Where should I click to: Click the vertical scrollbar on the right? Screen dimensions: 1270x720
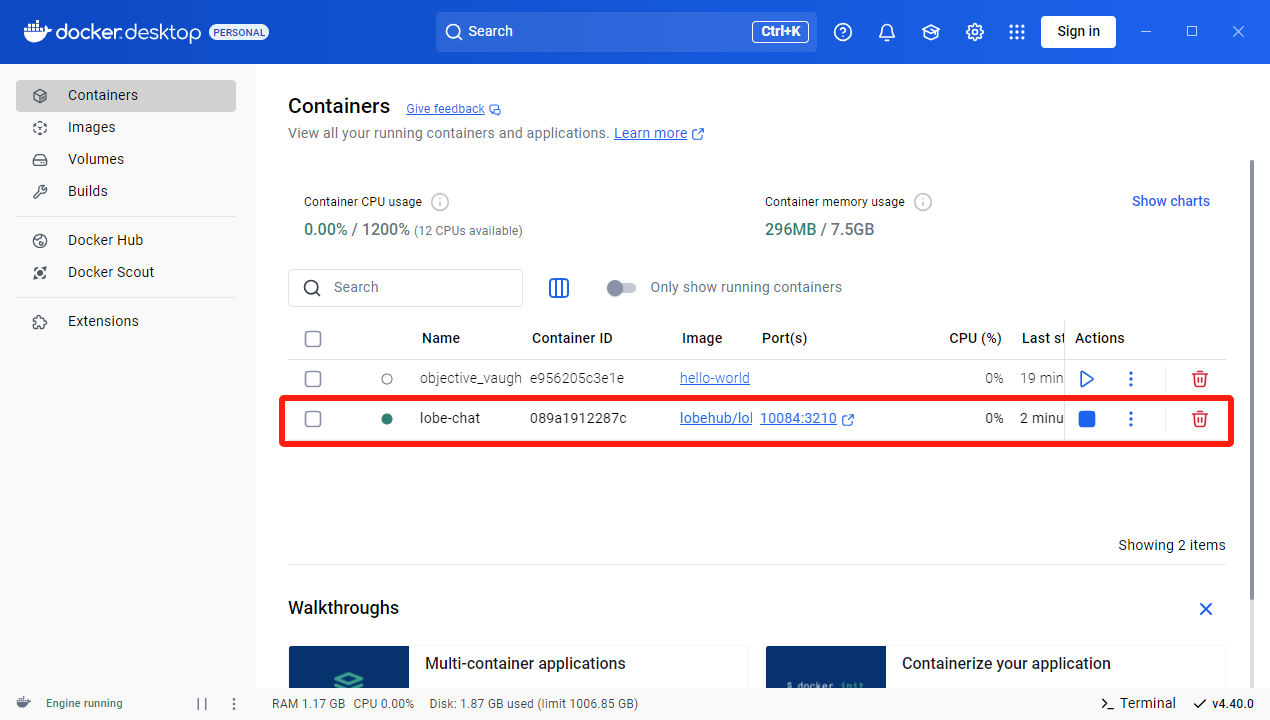1251,380
